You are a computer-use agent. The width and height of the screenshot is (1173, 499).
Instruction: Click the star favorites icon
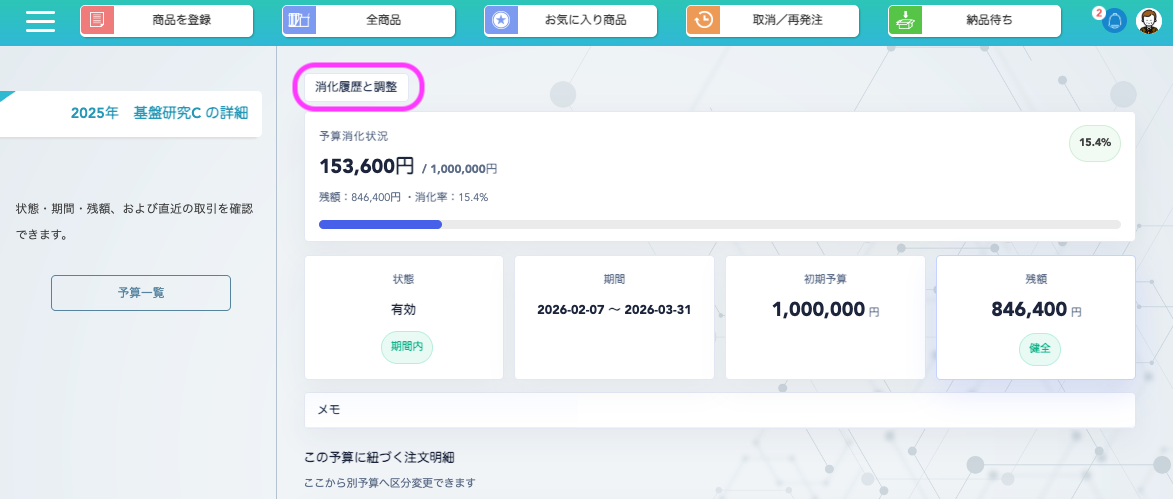501,21
